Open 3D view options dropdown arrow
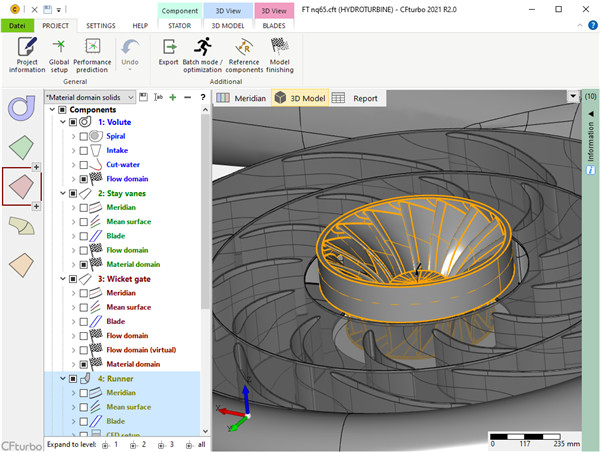This screenshot has width=600, height=452. click(x=573, y=96)
